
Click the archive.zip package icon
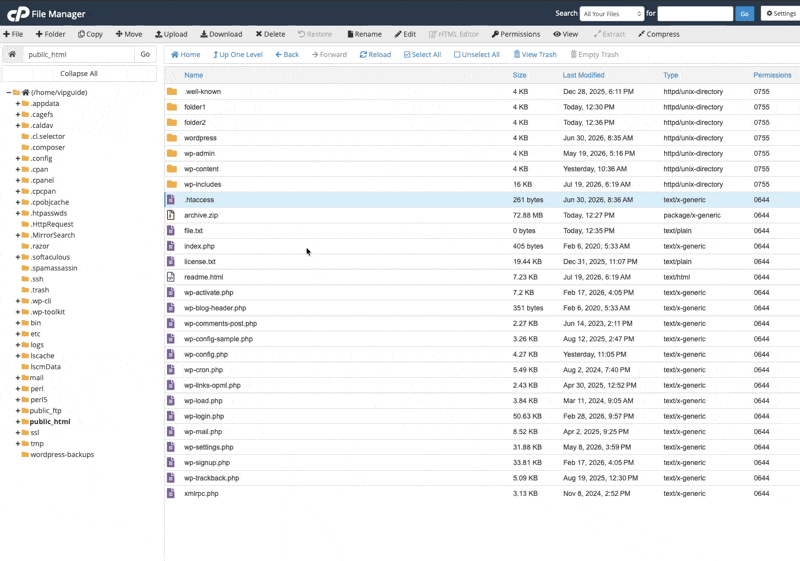pos(171,215)
